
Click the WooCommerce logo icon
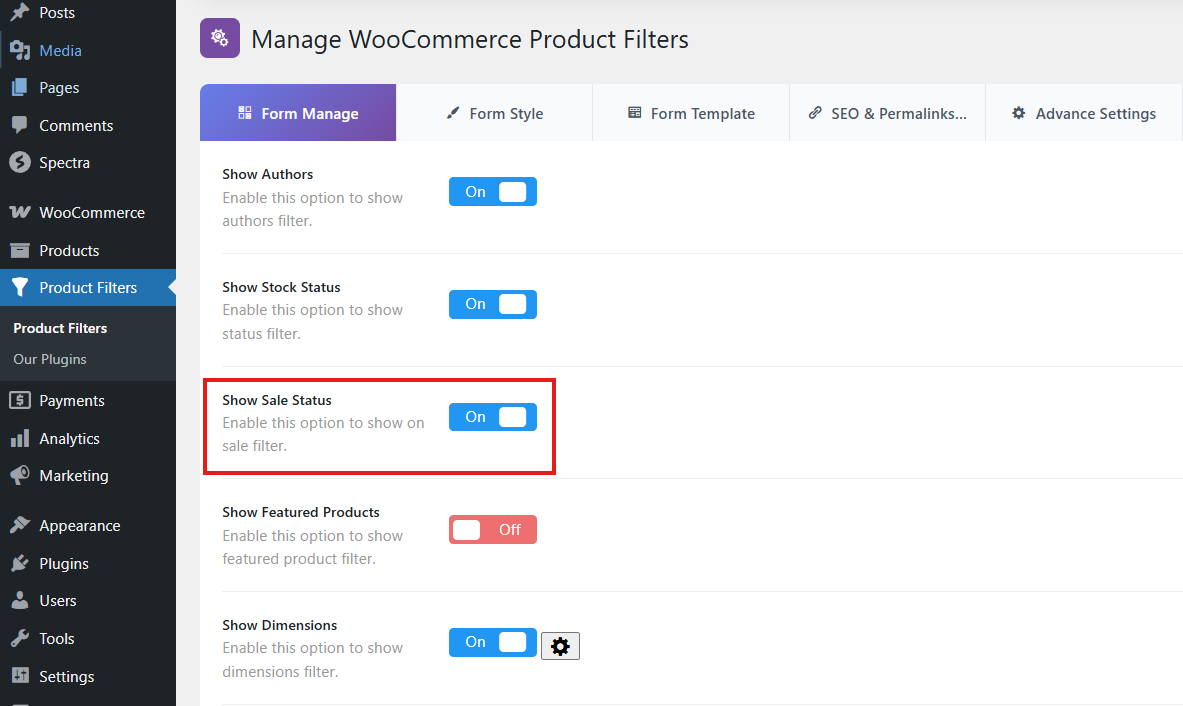(x=20, y=212)
